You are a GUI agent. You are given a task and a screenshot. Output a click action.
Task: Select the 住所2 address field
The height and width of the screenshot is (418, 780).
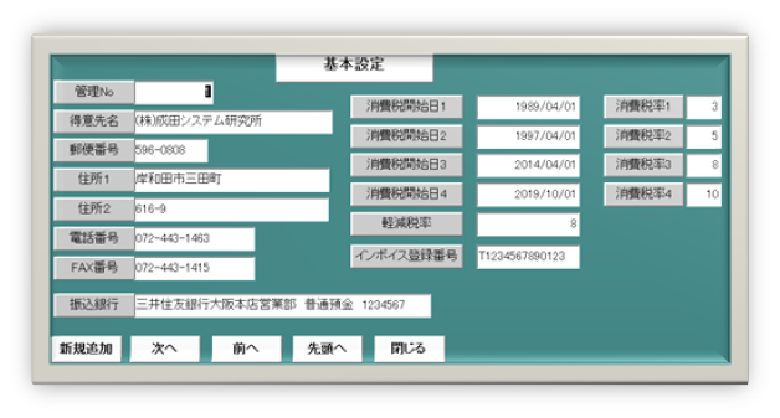231,210
